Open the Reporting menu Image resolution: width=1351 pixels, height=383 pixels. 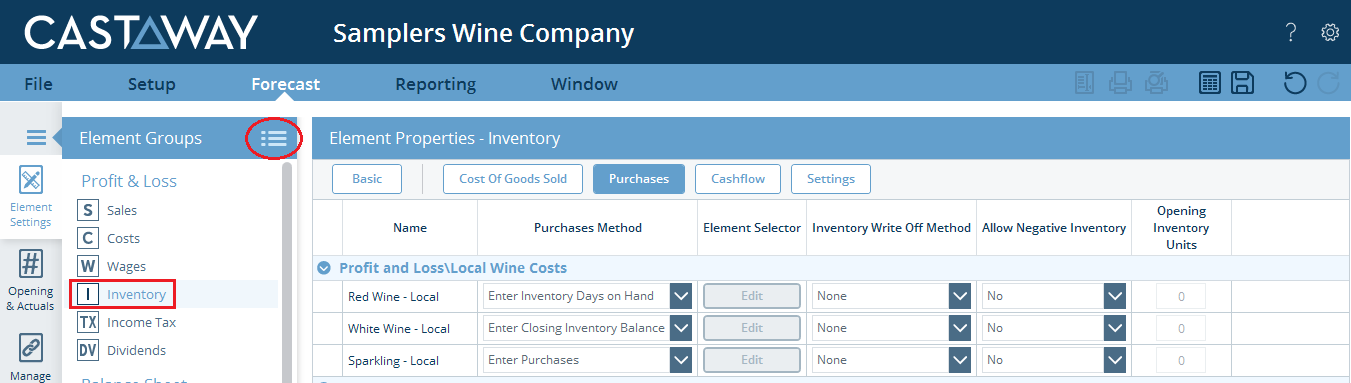coord(435,84)
